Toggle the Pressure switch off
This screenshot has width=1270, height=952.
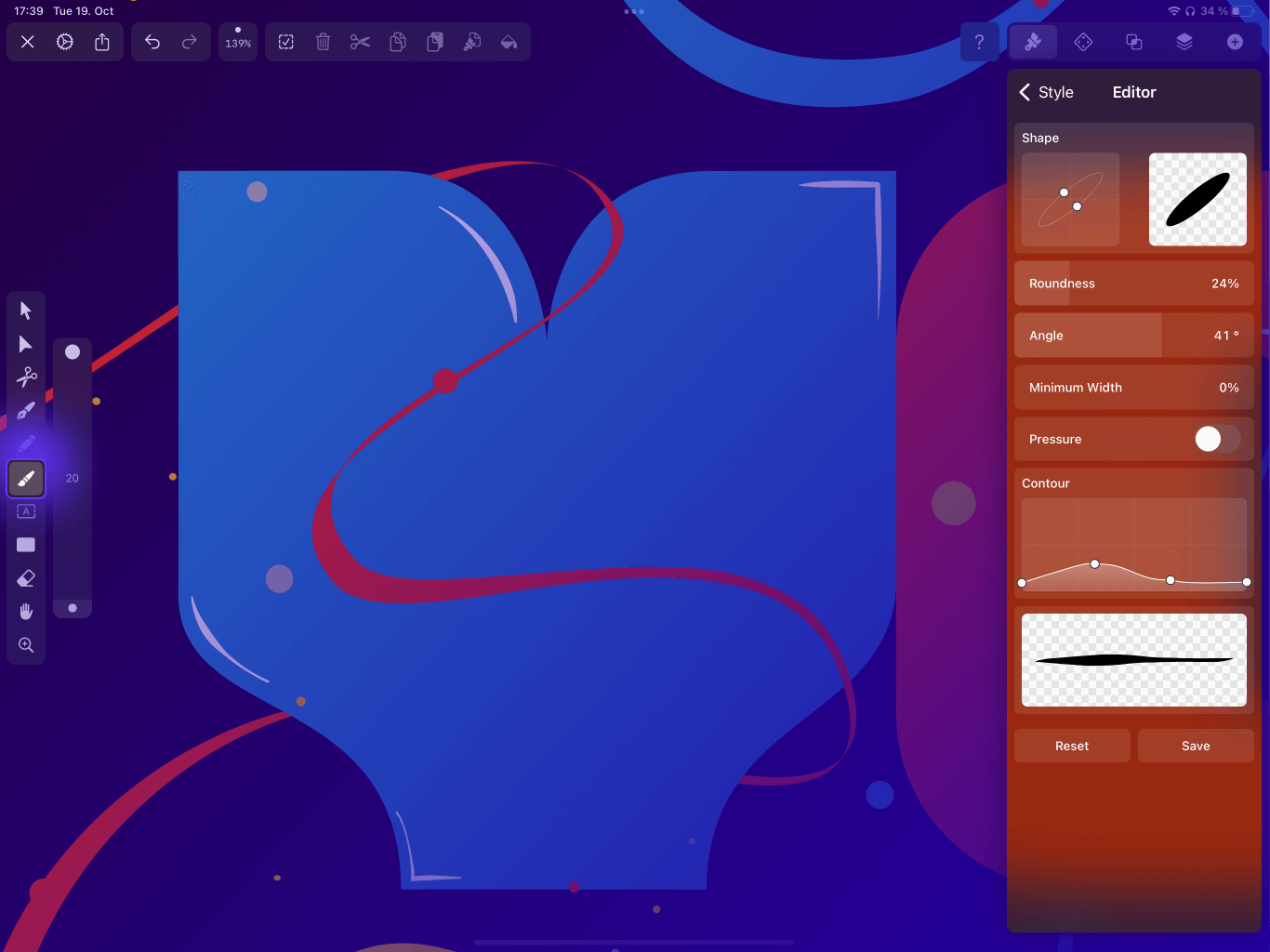pos(1217,439)
